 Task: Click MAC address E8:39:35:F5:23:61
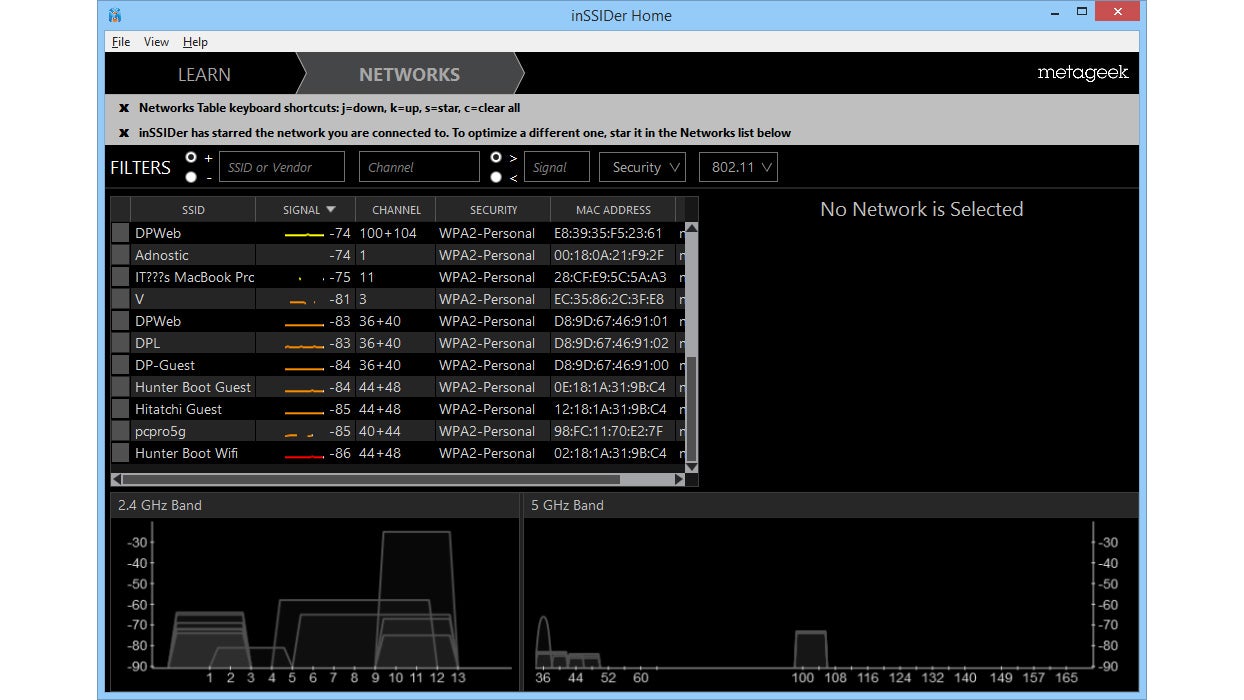(608, 233)
